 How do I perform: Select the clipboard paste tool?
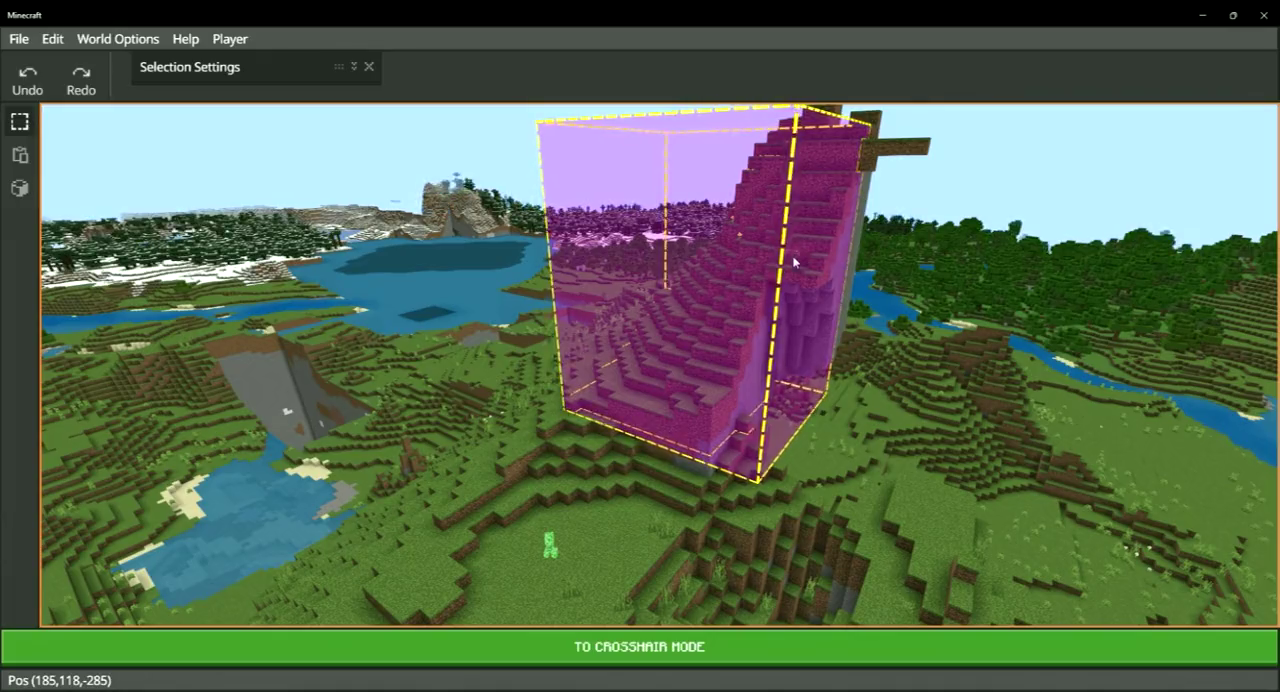click(20, 155)
